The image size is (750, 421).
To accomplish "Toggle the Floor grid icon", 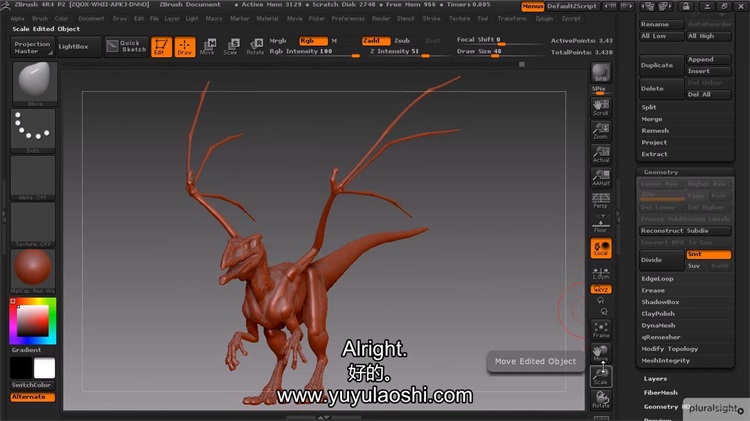I will pos(601,224).
